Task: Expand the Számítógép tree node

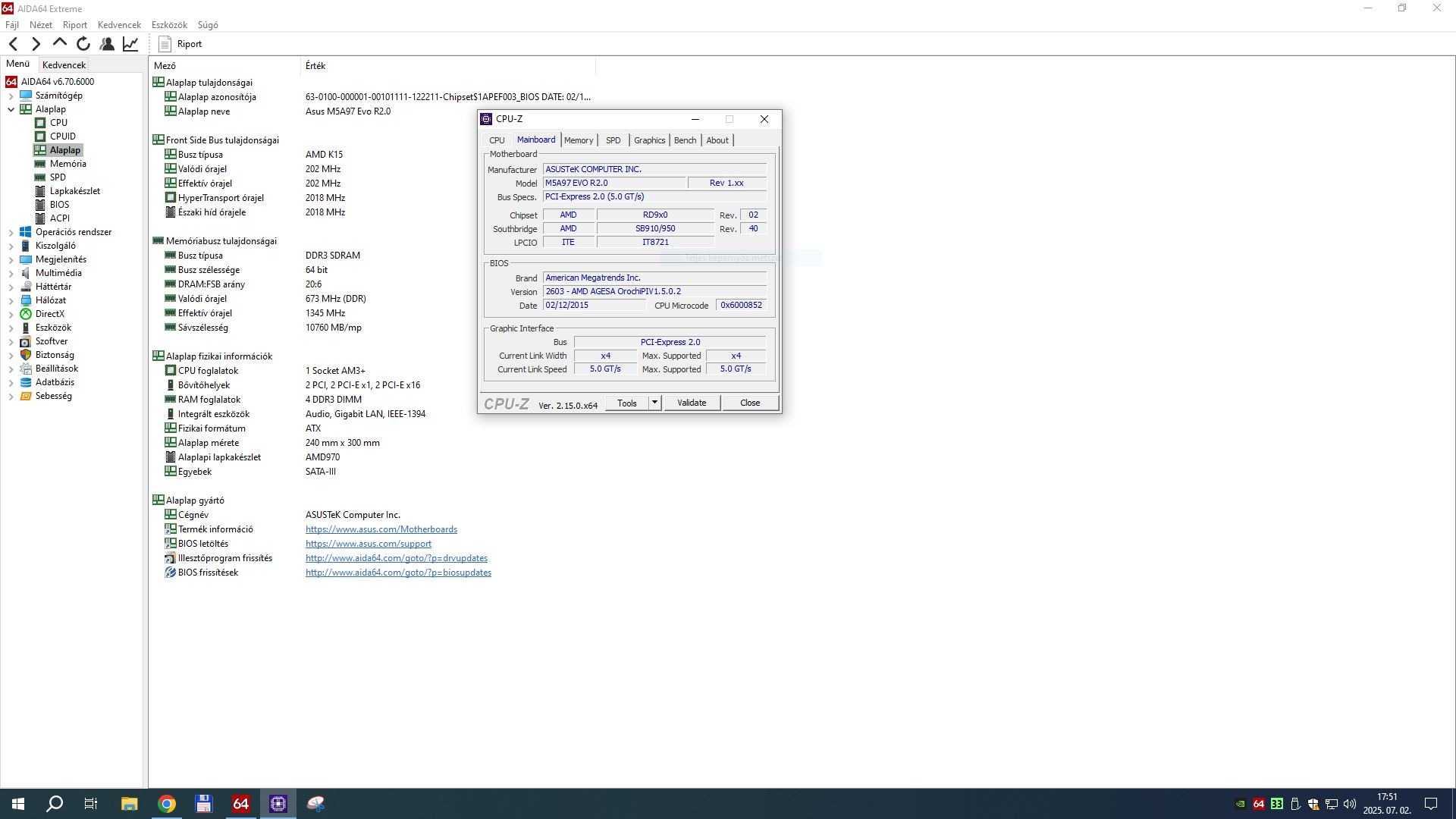Action: pyautogui.click(x=11, y=96)
